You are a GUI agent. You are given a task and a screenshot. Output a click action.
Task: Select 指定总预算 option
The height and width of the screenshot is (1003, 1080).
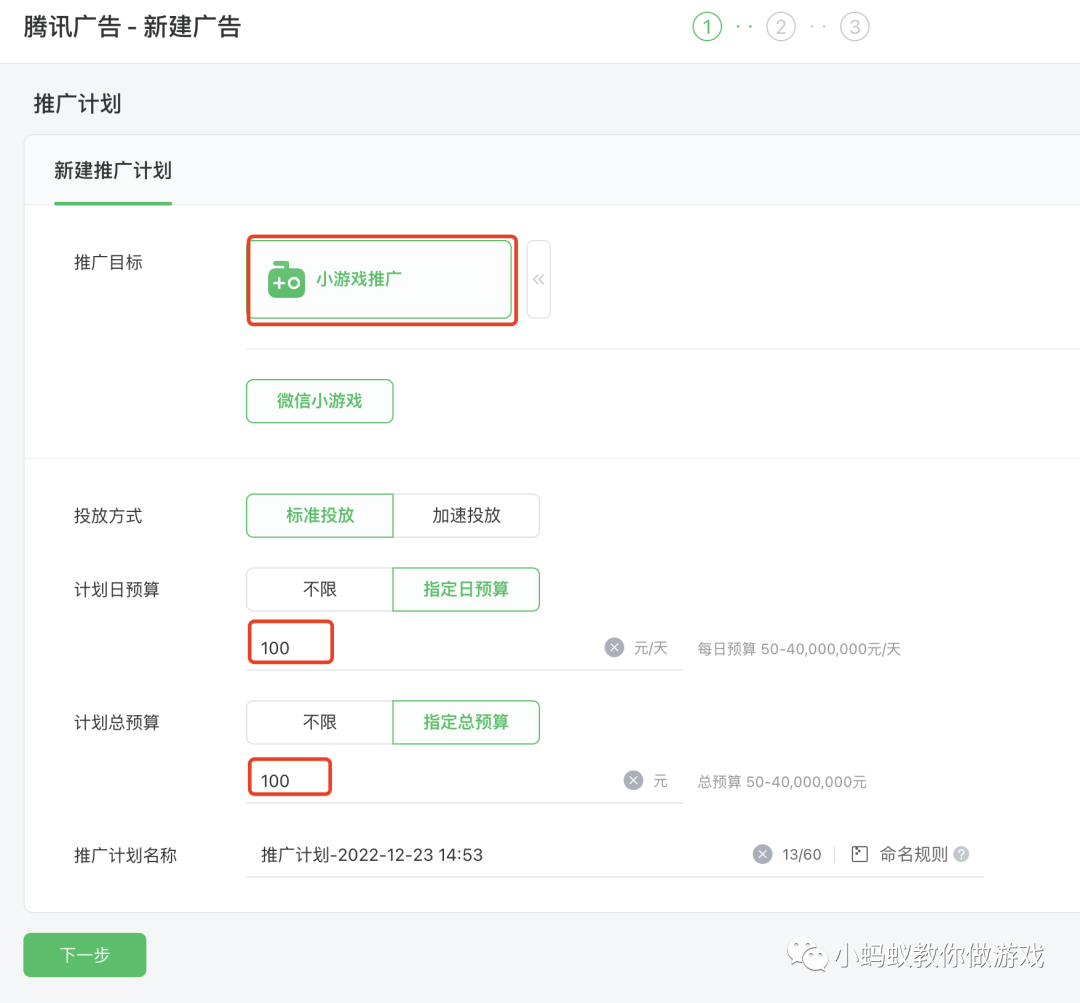coord(466,722)
